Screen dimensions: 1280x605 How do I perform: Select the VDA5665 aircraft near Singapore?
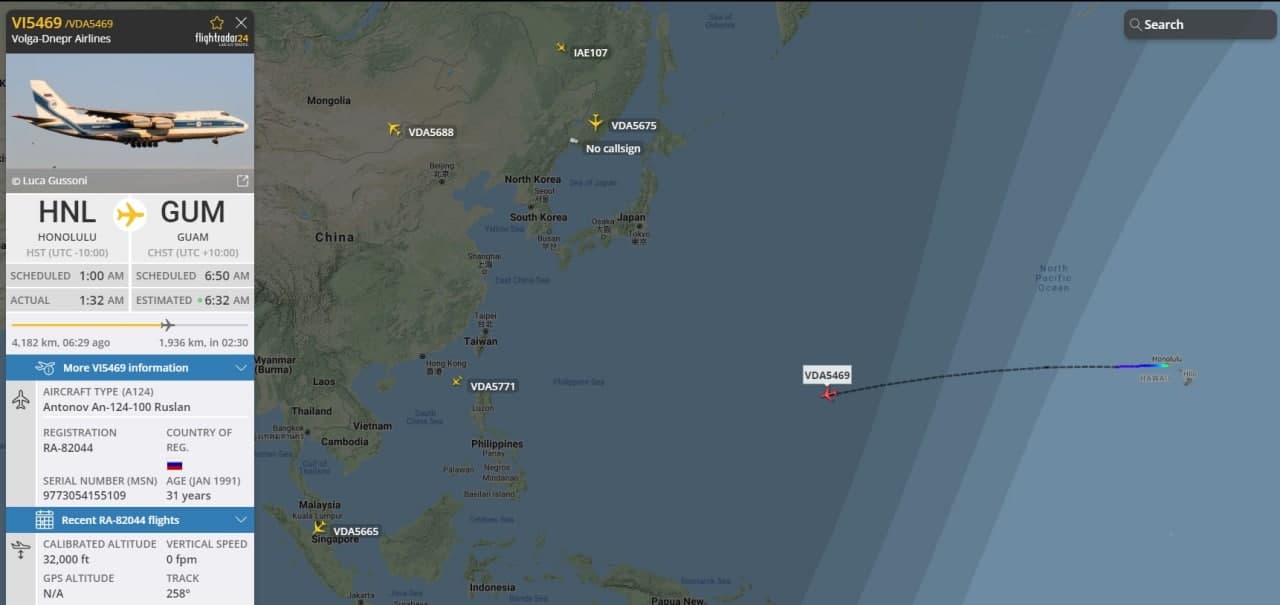tap(319, 527)
